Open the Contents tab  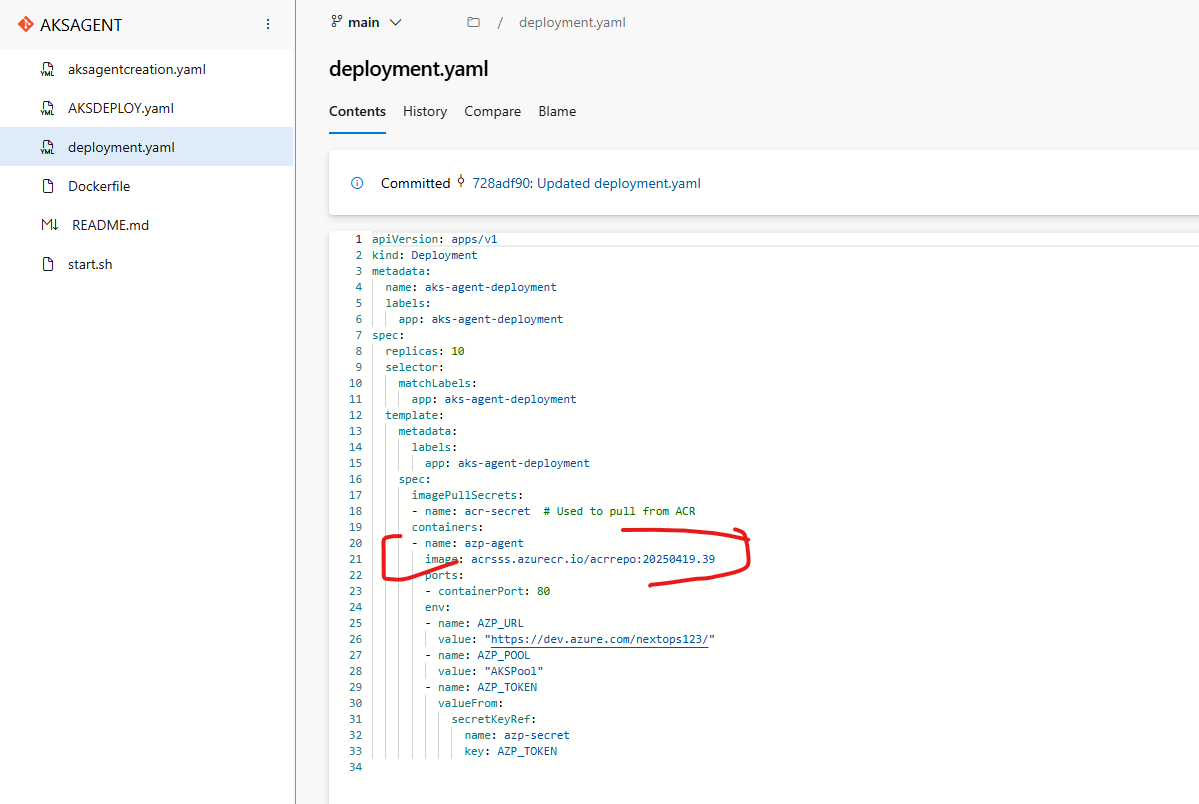(x=357, y=112)
